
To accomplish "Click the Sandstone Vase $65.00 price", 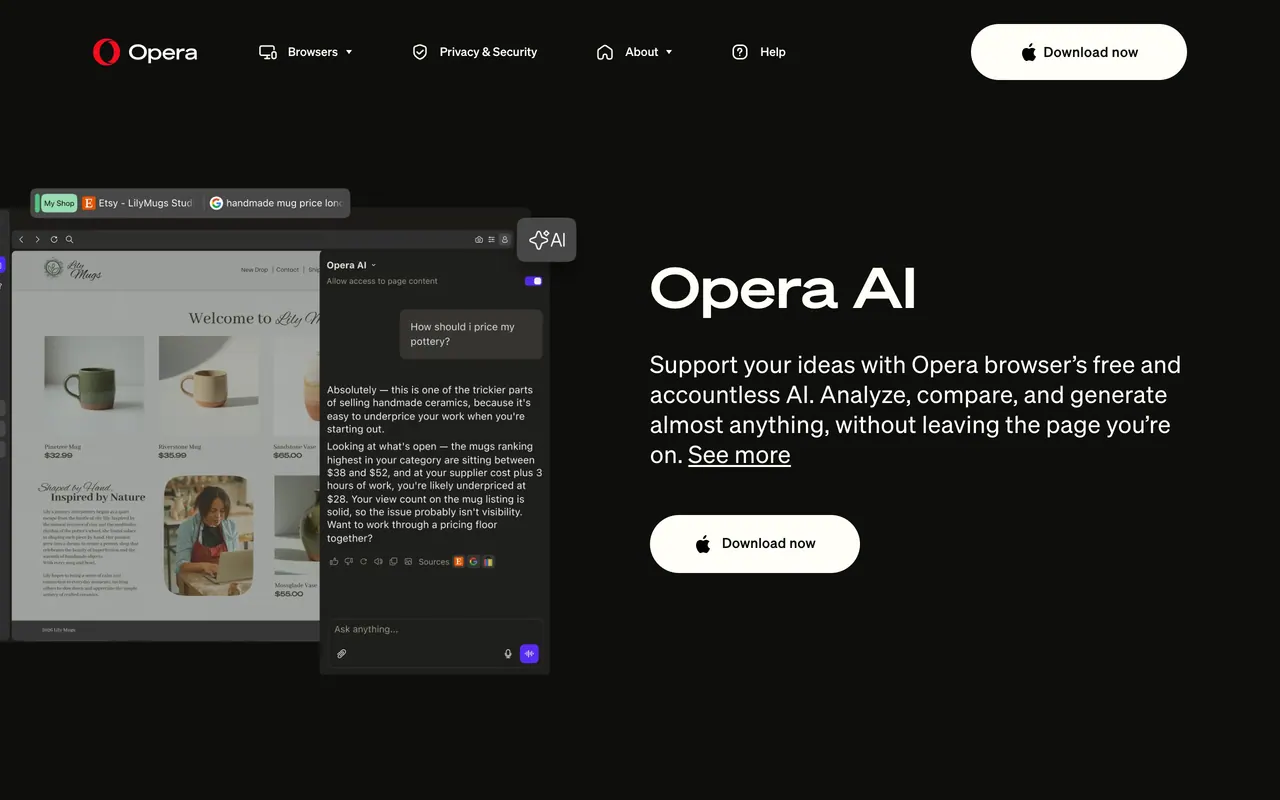I will [288, 455].
